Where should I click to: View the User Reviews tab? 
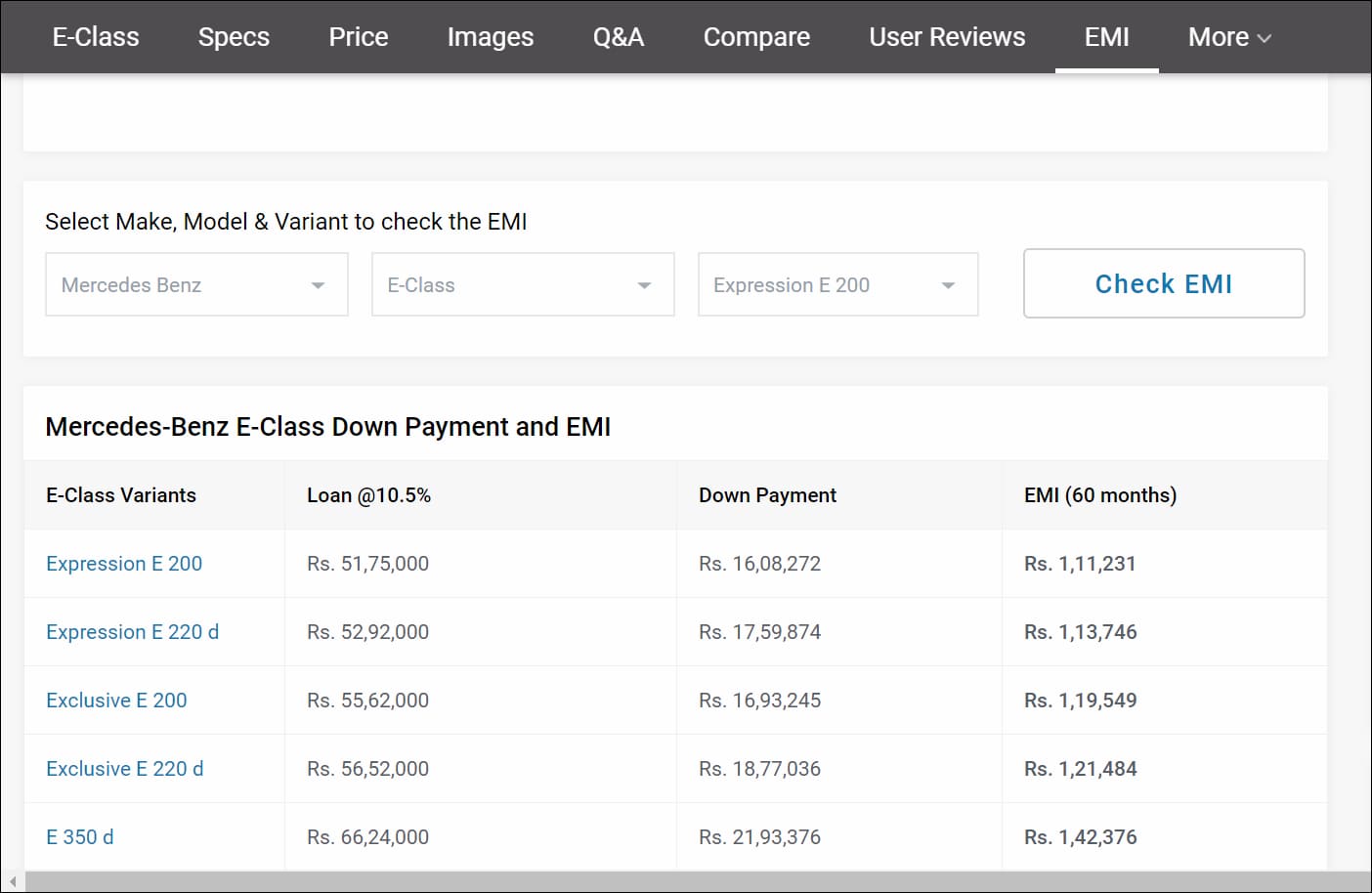[x=947, y=37]
